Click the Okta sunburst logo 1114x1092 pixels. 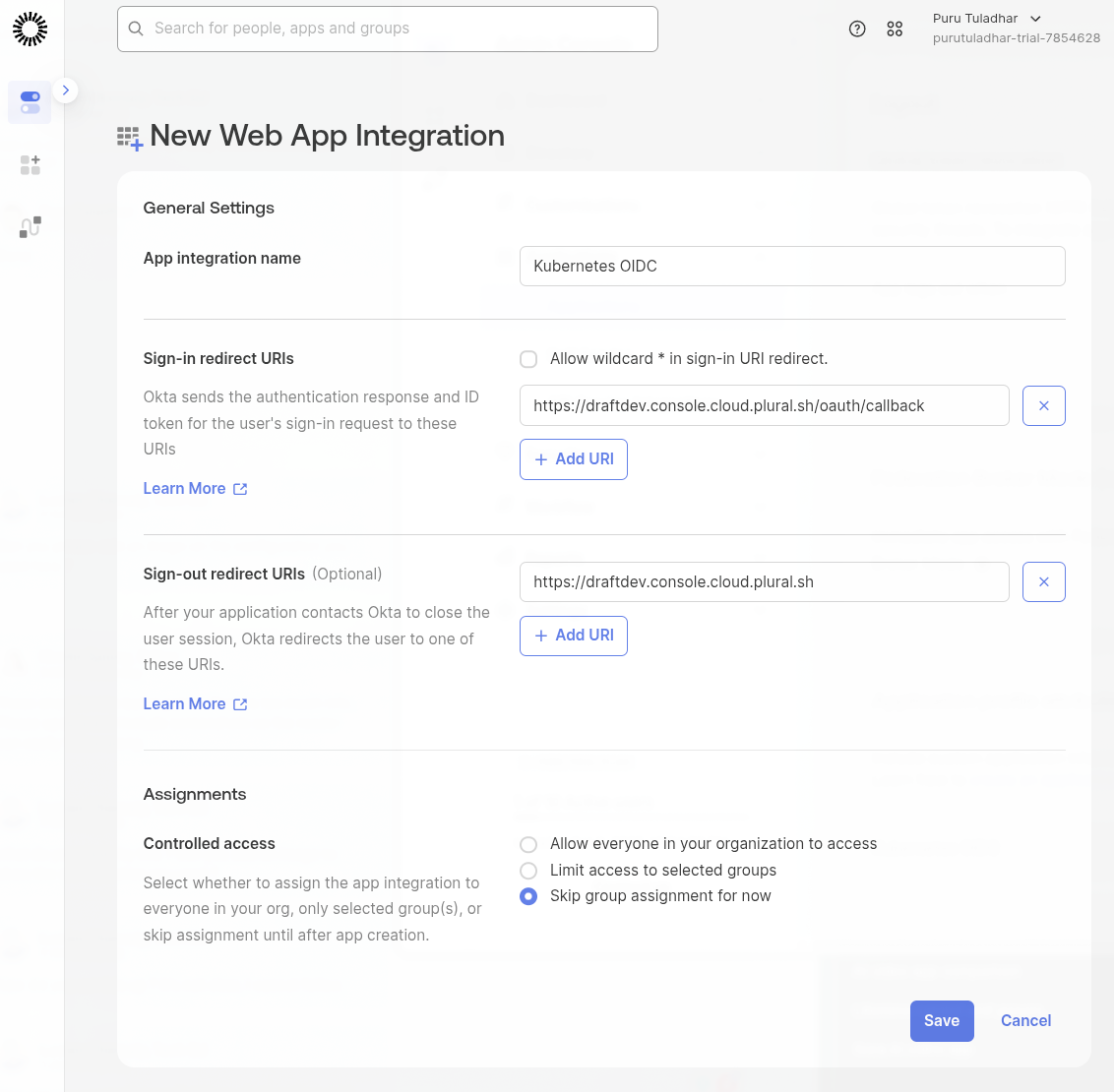click(x=30, y=30)
